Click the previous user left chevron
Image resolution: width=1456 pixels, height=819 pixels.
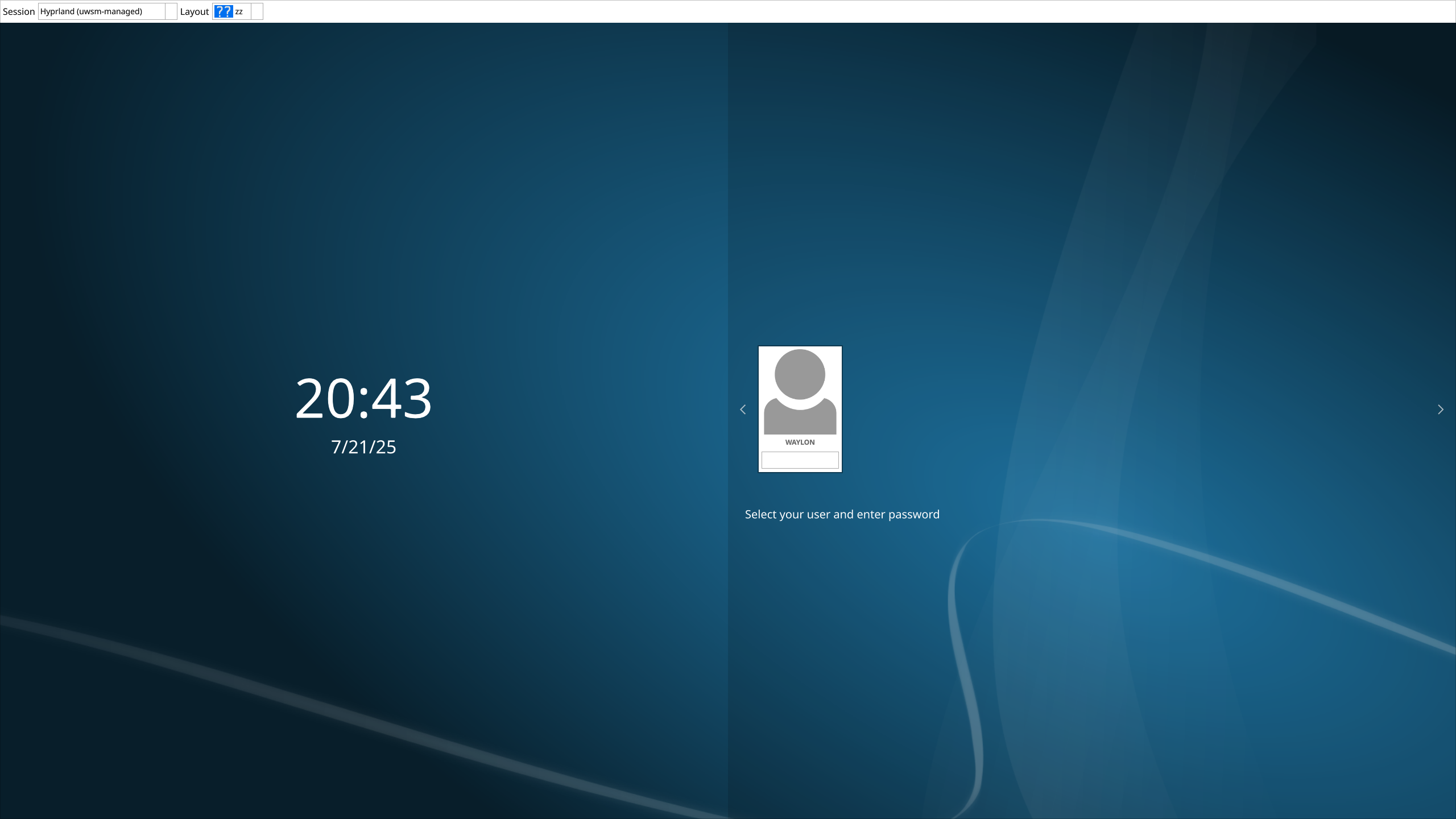[743, 409]
